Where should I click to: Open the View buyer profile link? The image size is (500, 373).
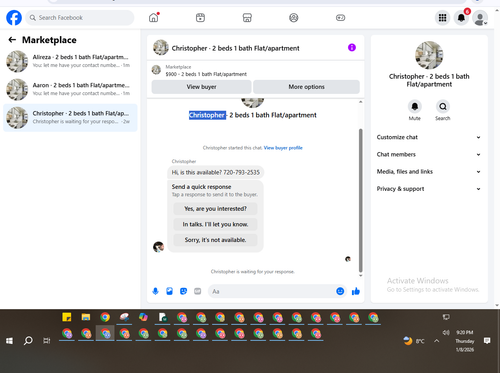click(x=283, y=148)
